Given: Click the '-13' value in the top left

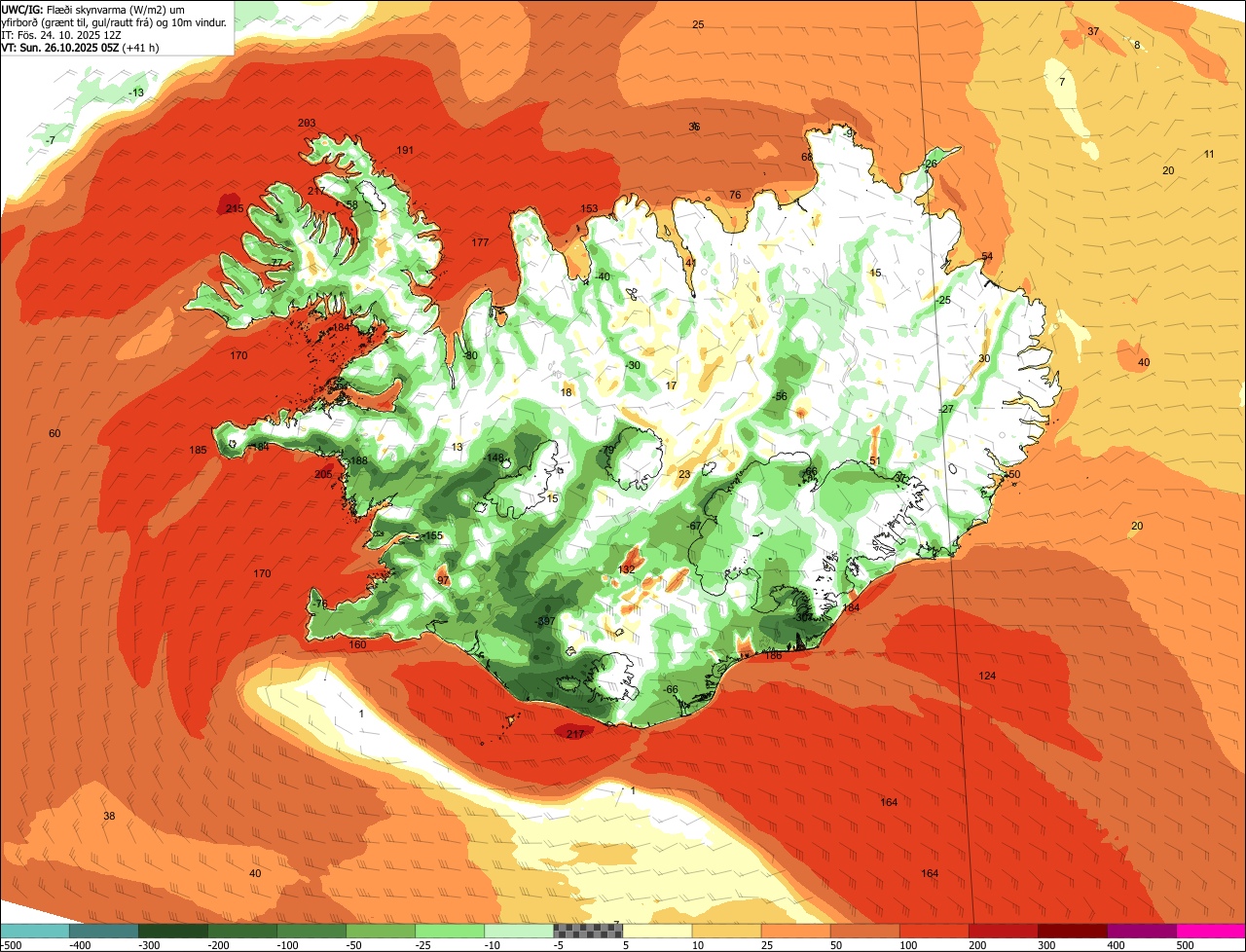Looking at the screenshot, I should (136, 92).
